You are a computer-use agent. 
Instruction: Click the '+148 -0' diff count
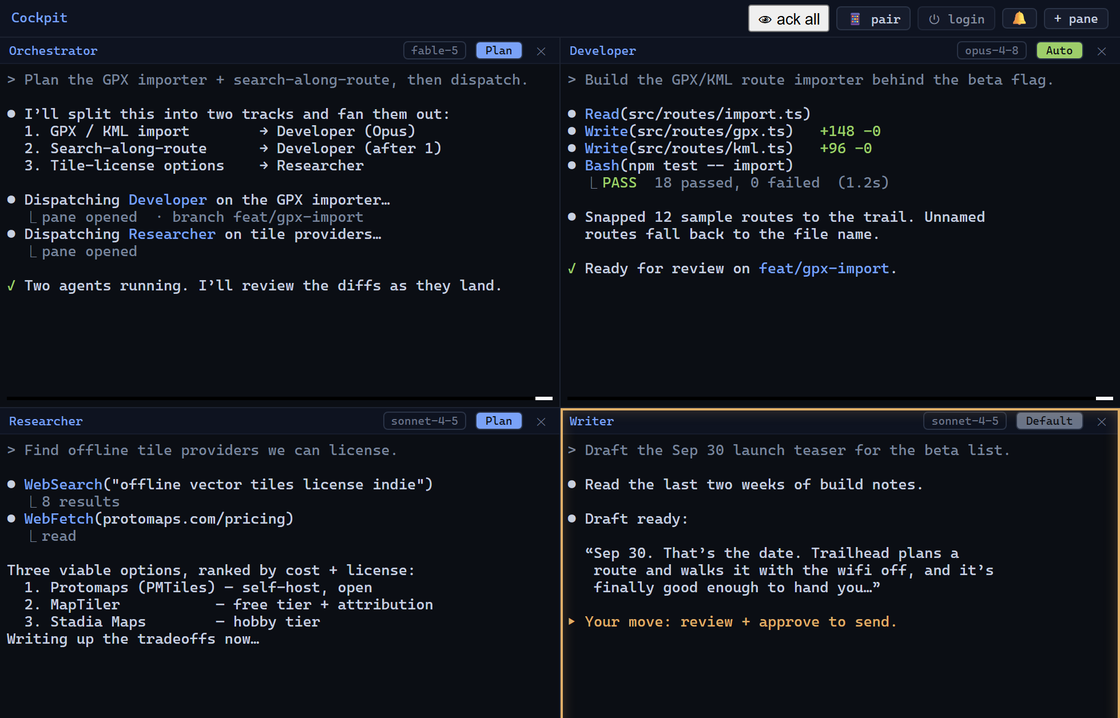pos(850,131)
